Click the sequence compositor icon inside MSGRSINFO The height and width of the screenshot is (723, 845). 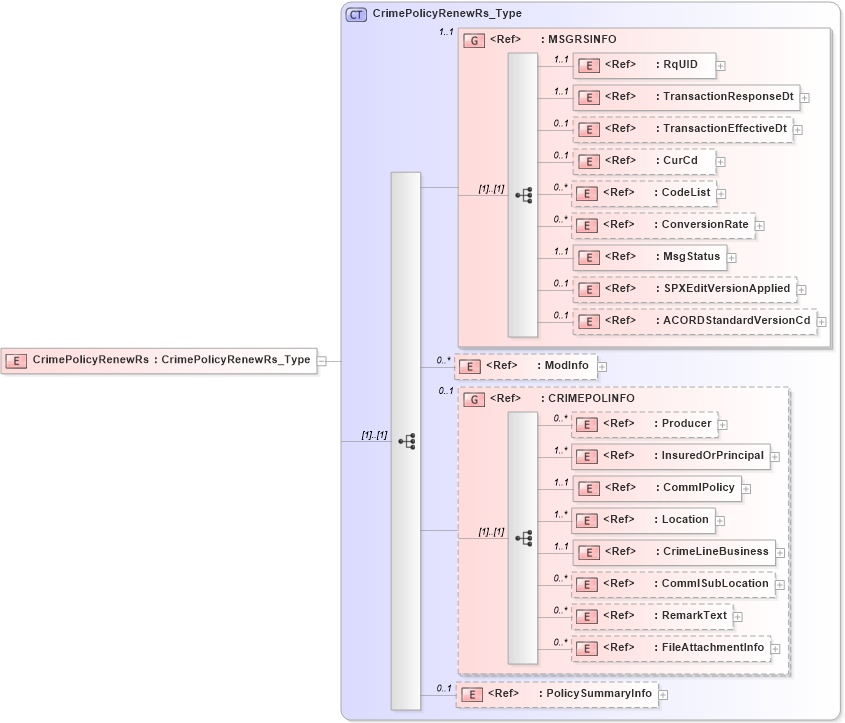(524, 196)
